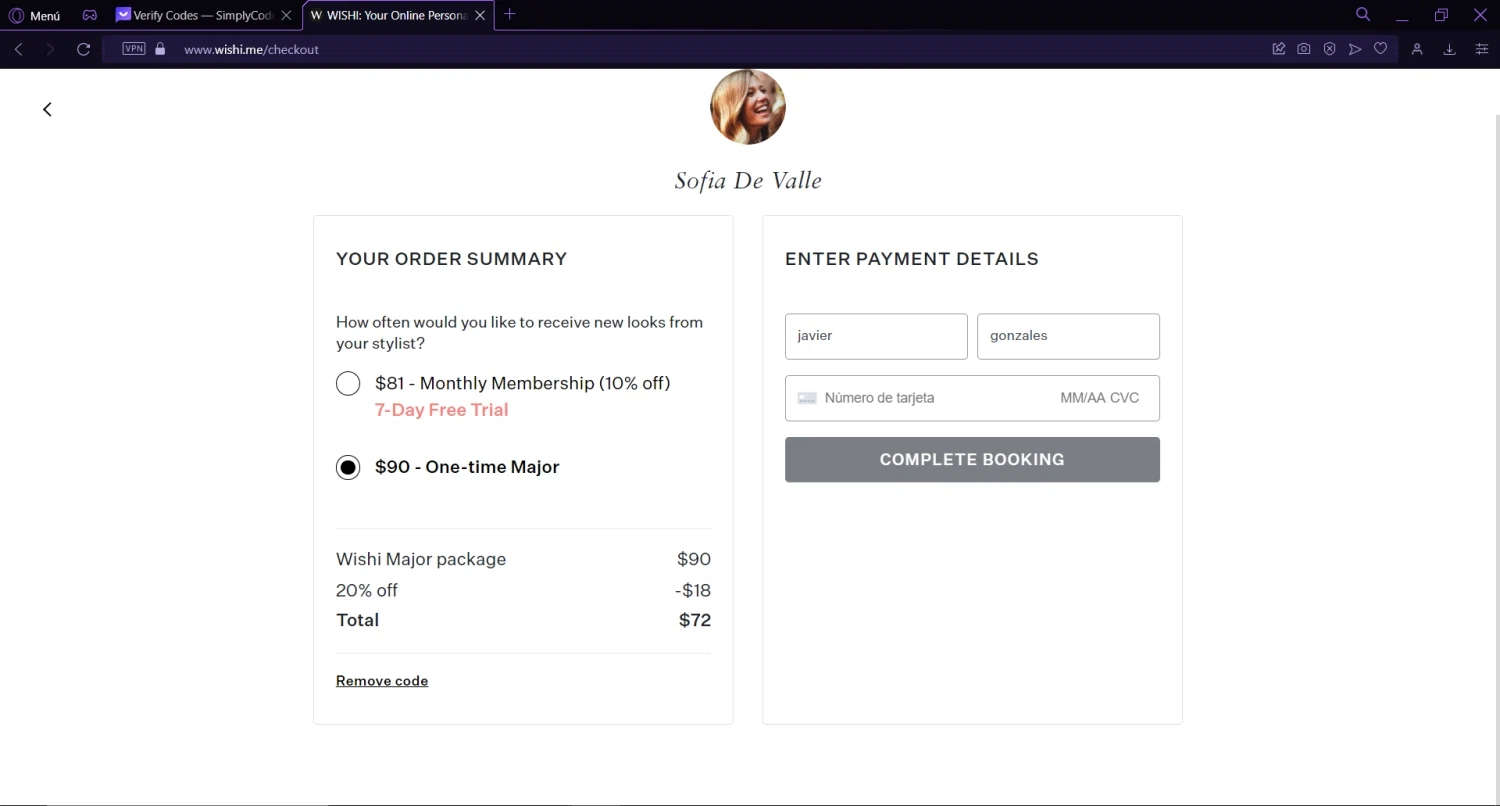Viewport: 1500px width, 806px height.
Task: Click the Total $72 amount
Action: [x=695, y=620]
